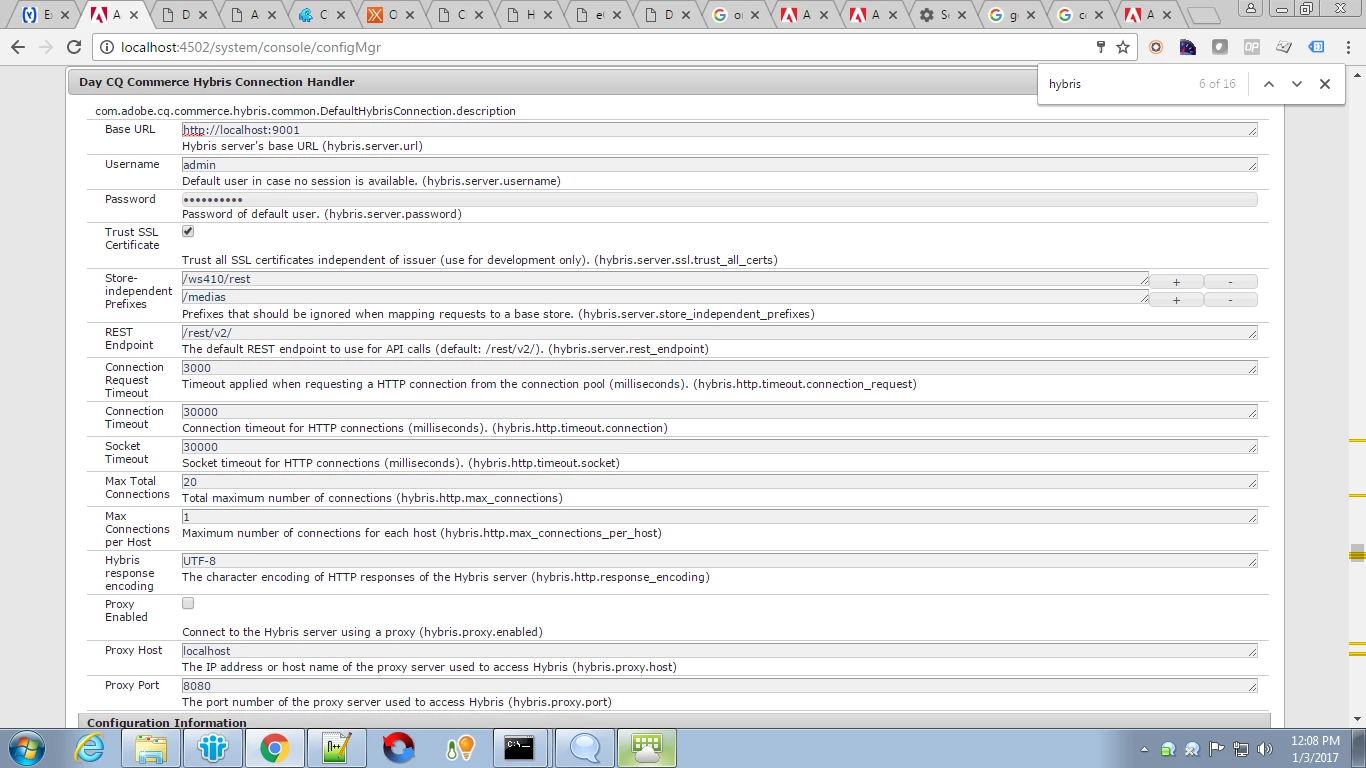The image size is (1366, 768).
Task: Edit Connection Request Timeout value 3000
Action: [719, 368]
